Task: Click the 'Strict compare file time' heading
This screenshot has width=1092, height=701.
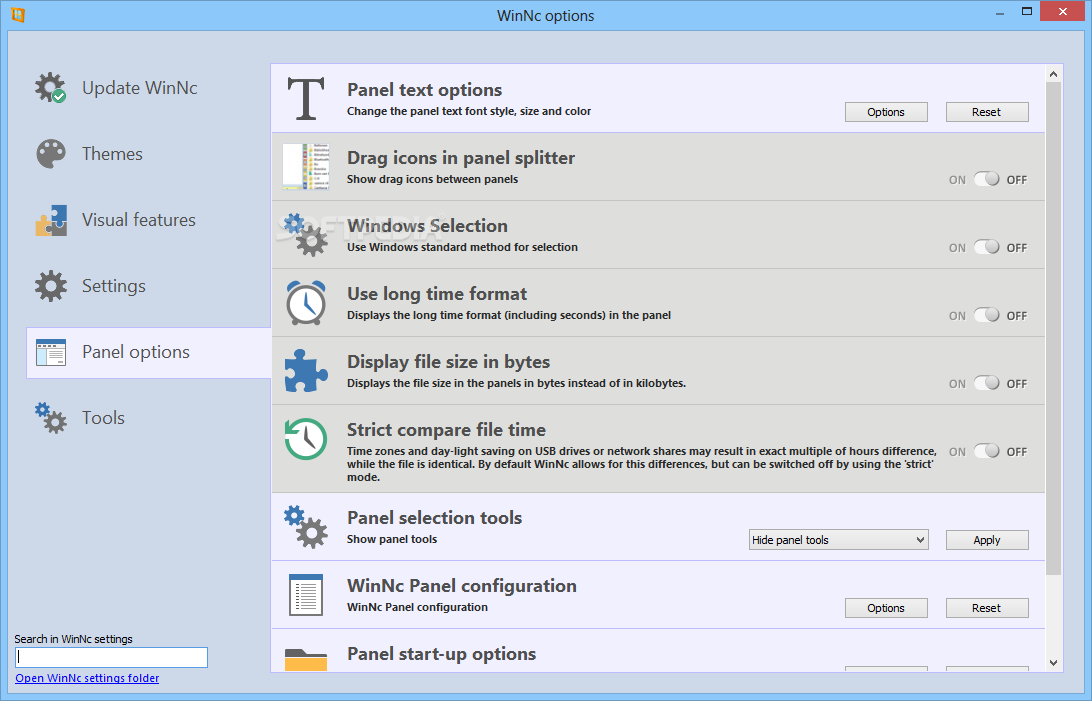Action: tap(446, 430)
